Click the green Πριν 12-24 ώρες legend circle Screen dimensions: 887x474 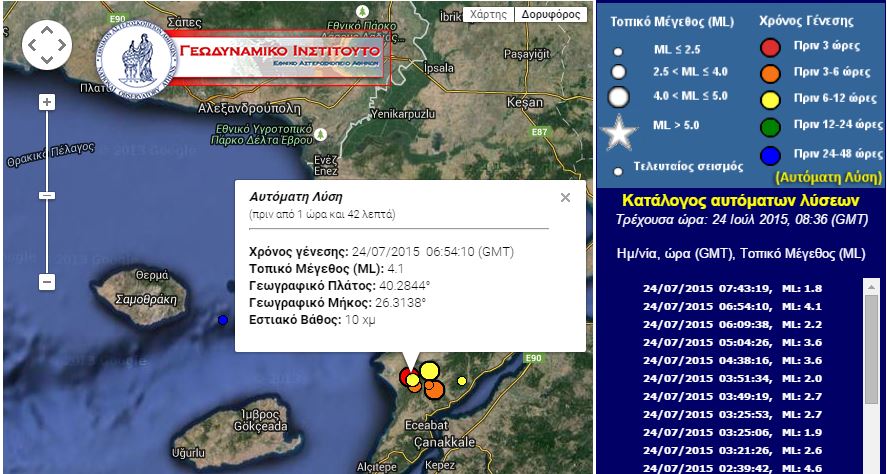pos(770,125)
